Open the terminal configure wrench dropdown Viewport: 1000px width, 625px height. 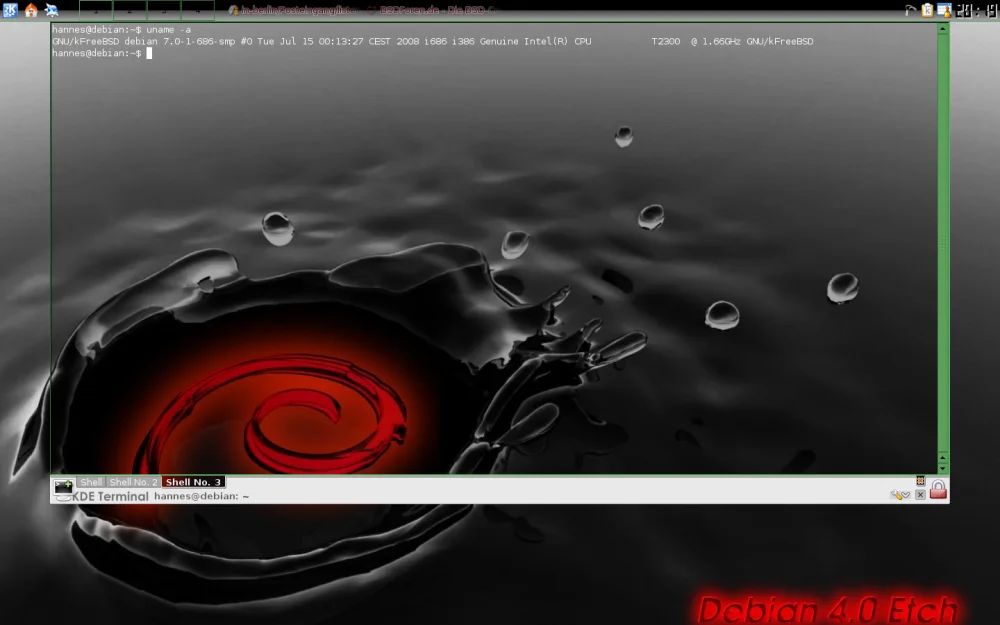click(900, 495)
